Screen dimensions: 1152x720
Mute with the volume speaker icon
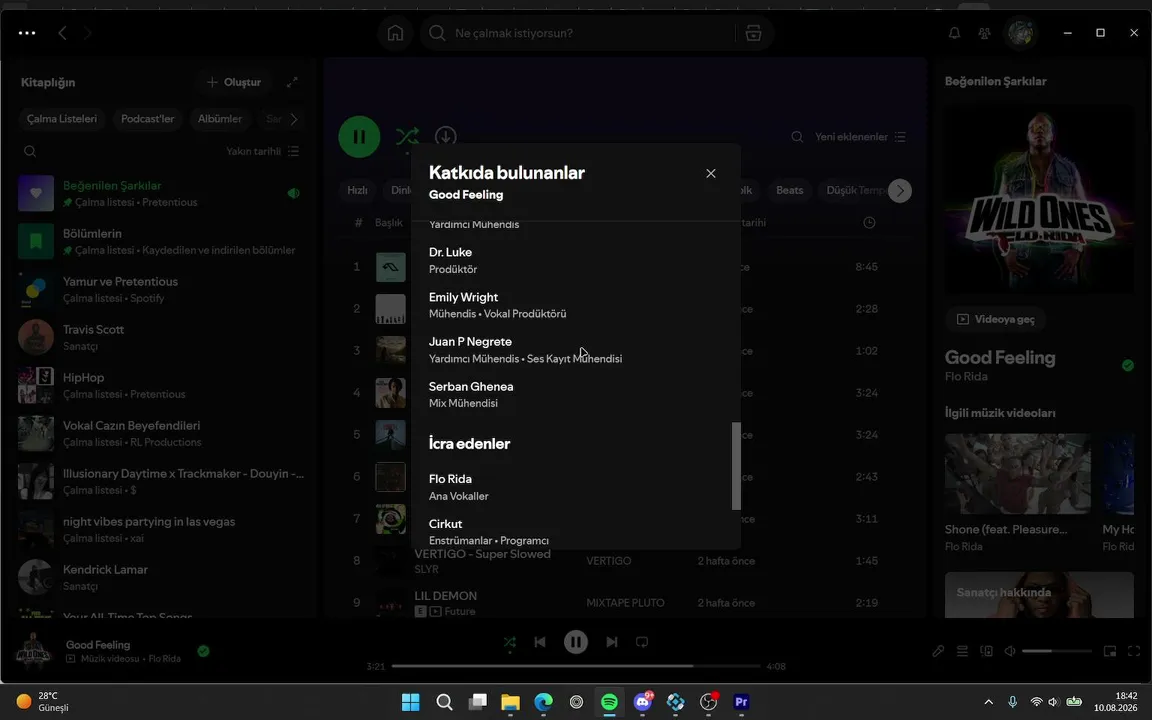[x=1010, y=651]
